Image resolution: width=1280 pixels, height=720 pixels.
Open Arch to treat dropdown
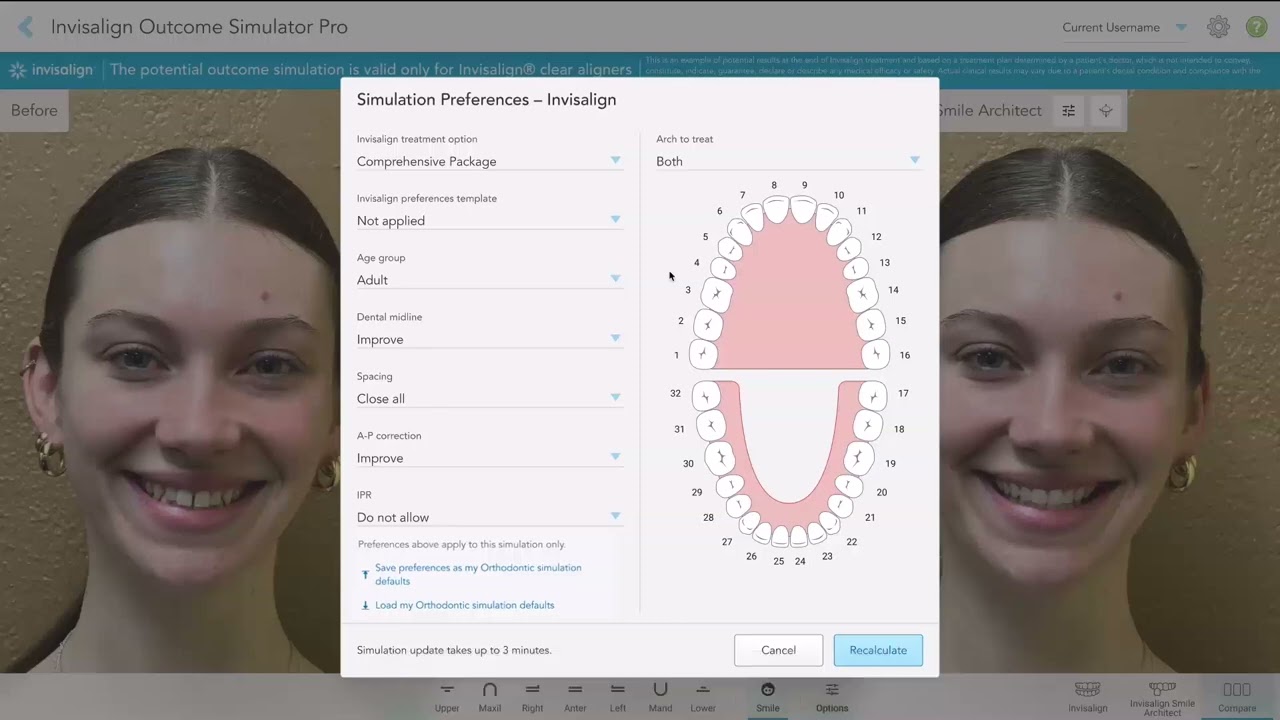(788, 161)
